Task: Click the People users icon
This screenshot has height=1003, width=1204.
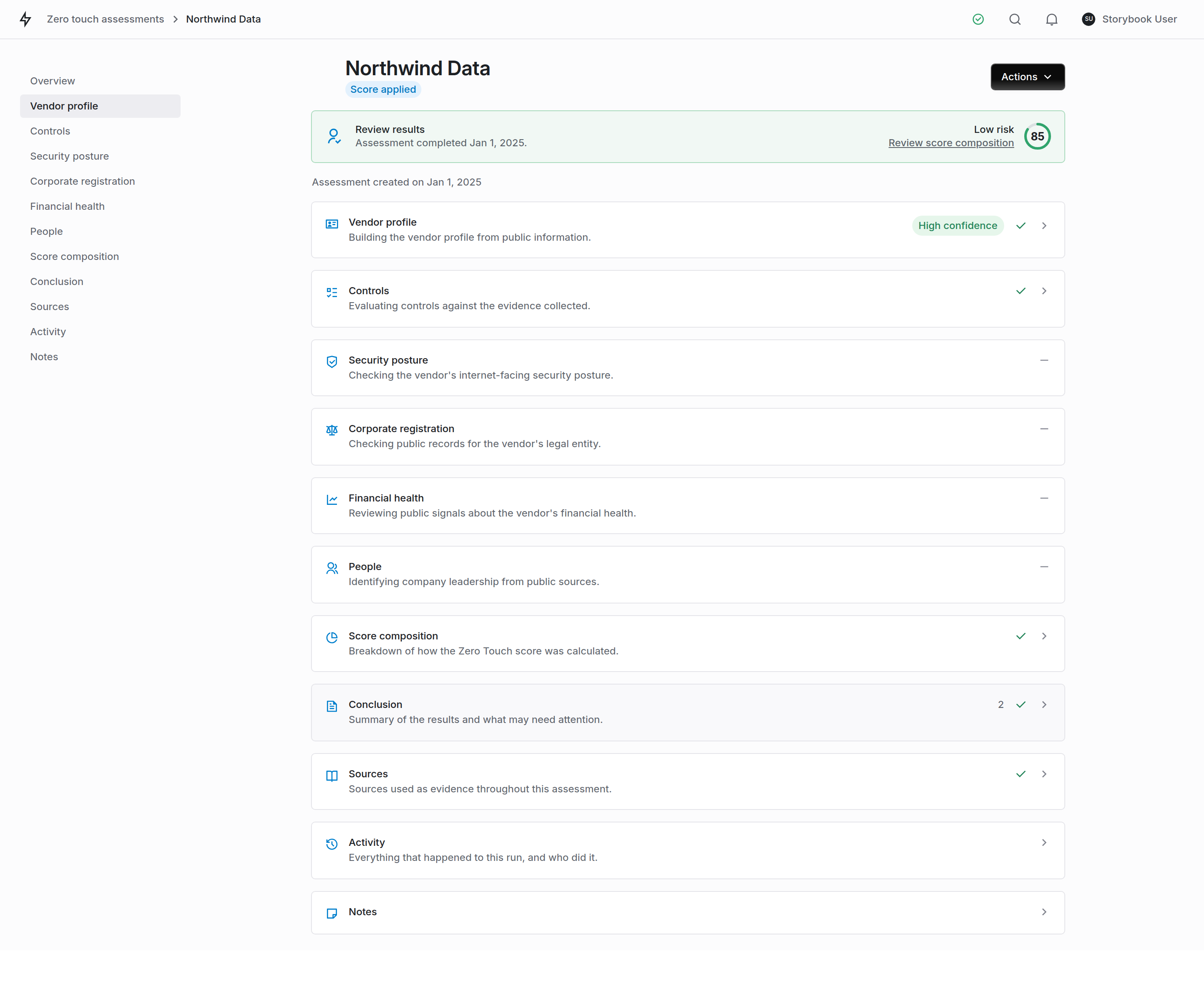Action: (332, 568)
